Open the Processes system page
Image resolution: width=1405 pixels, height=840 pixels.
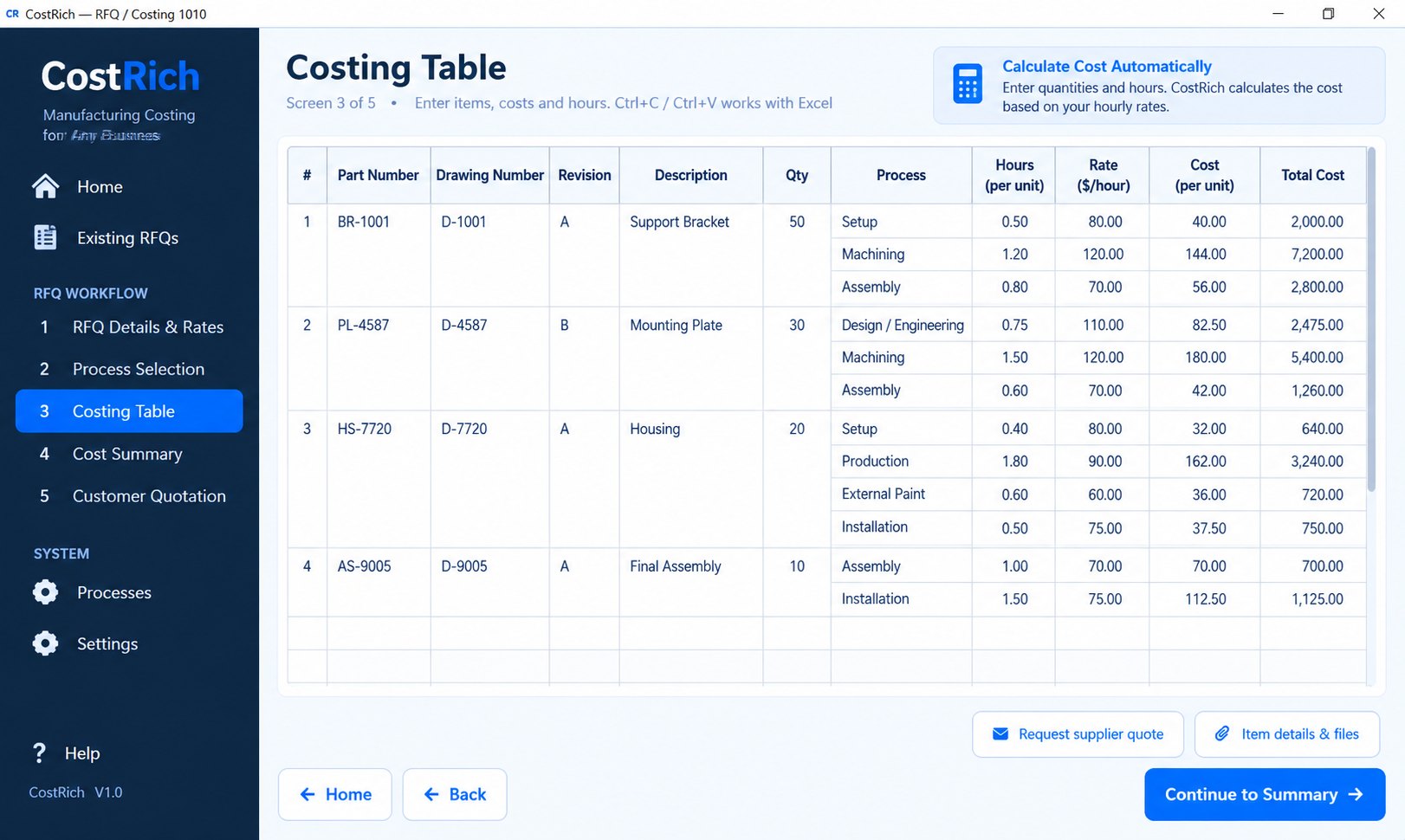(113, 592)
